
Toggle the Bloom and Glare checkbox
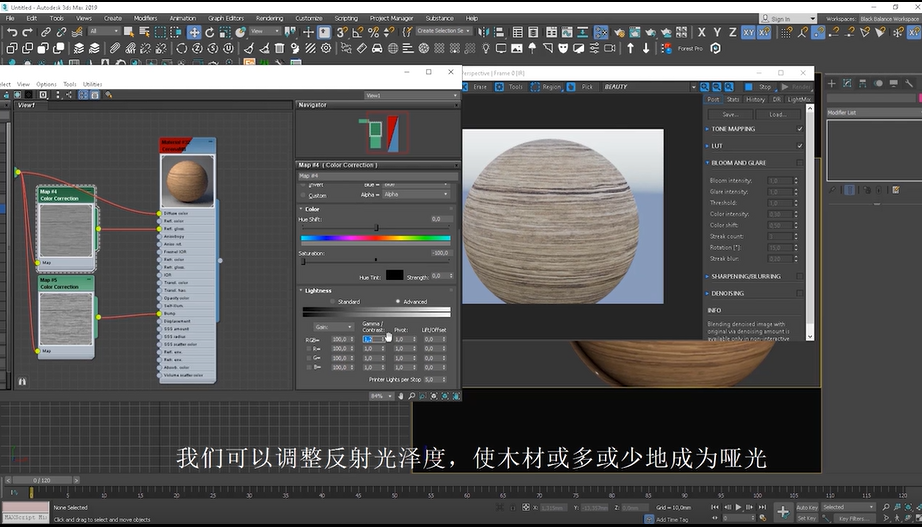[800, 162]
